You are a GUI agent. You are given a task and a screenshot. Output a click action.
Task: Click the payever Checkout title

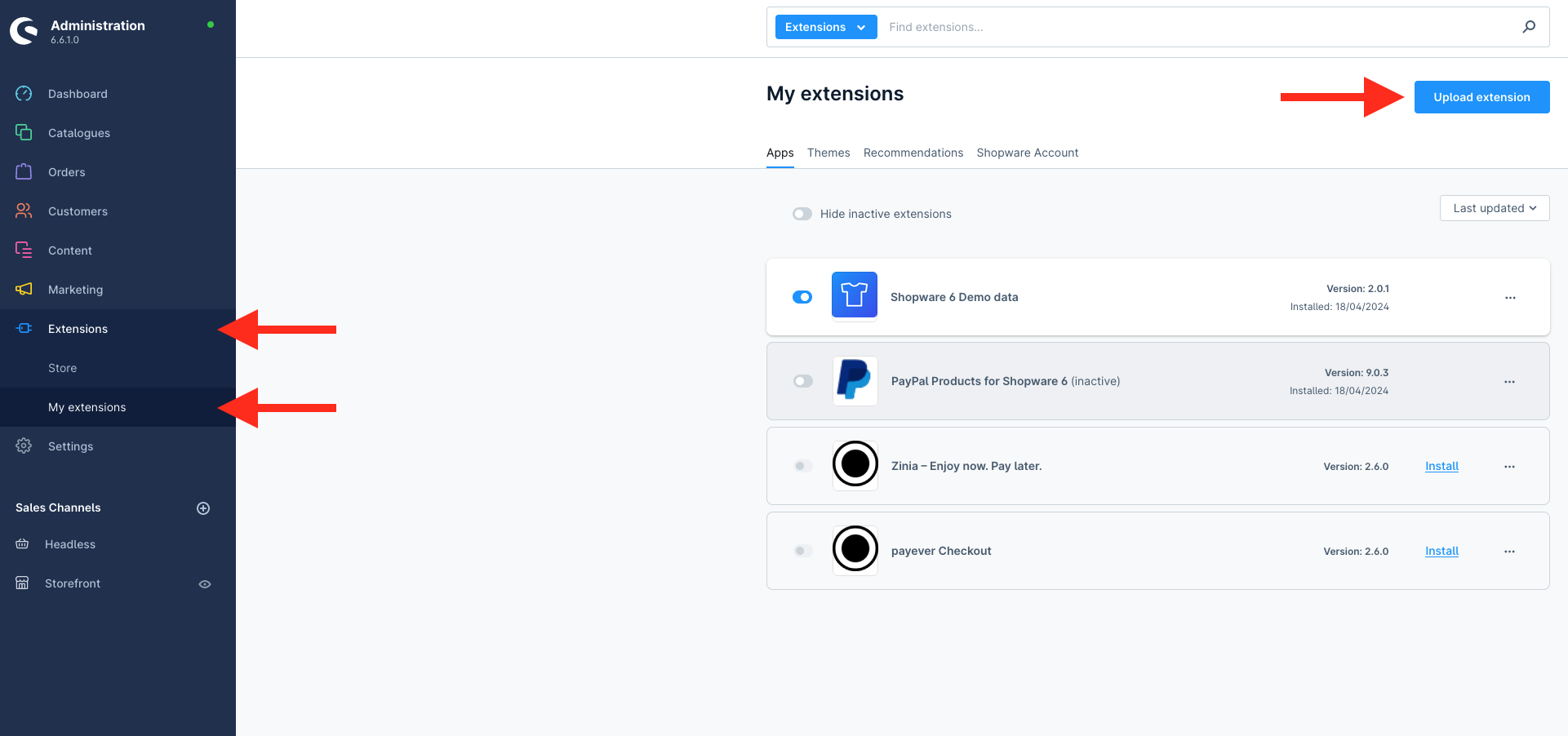click(941, 551)
